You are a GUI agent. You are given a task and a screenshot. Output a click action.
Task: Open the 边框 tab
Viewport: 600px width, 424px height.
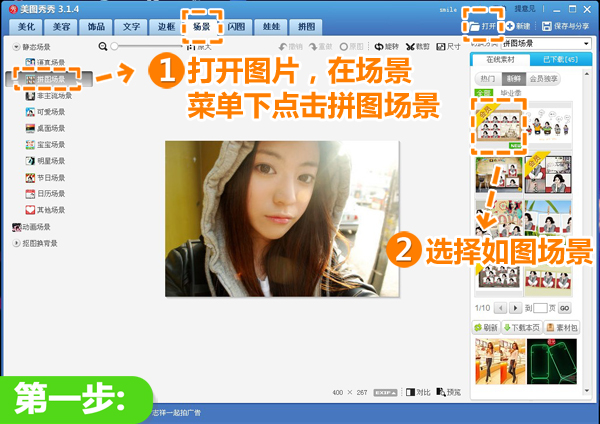pos(166,27)
